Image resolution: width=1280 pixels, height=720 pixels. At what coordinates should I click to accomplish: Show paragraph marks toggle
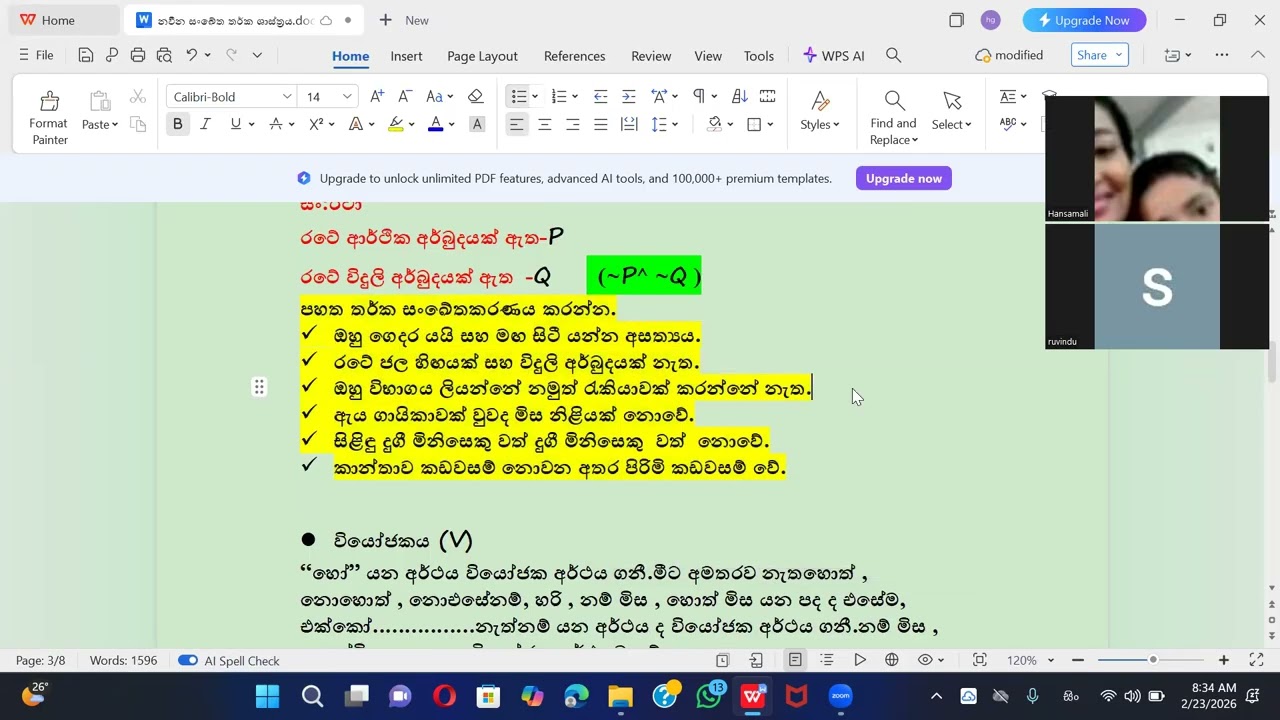(x=699, y=96)
